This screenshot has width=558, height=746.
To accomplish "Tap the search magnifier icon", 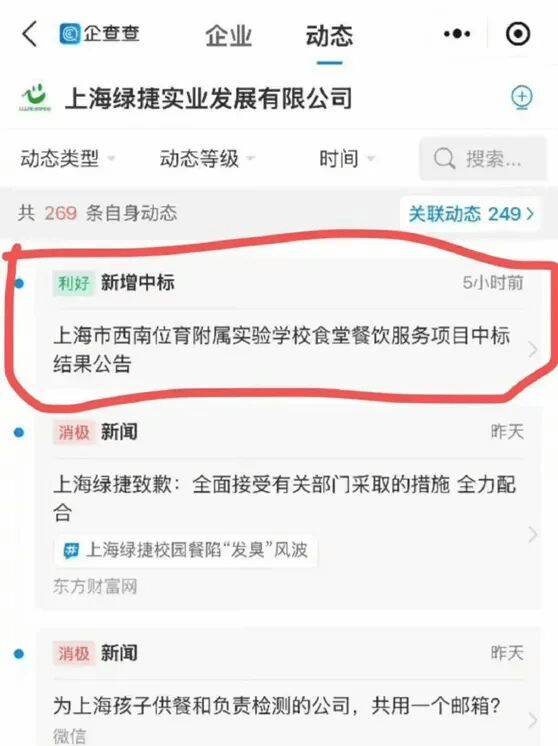I will (444, 158).
